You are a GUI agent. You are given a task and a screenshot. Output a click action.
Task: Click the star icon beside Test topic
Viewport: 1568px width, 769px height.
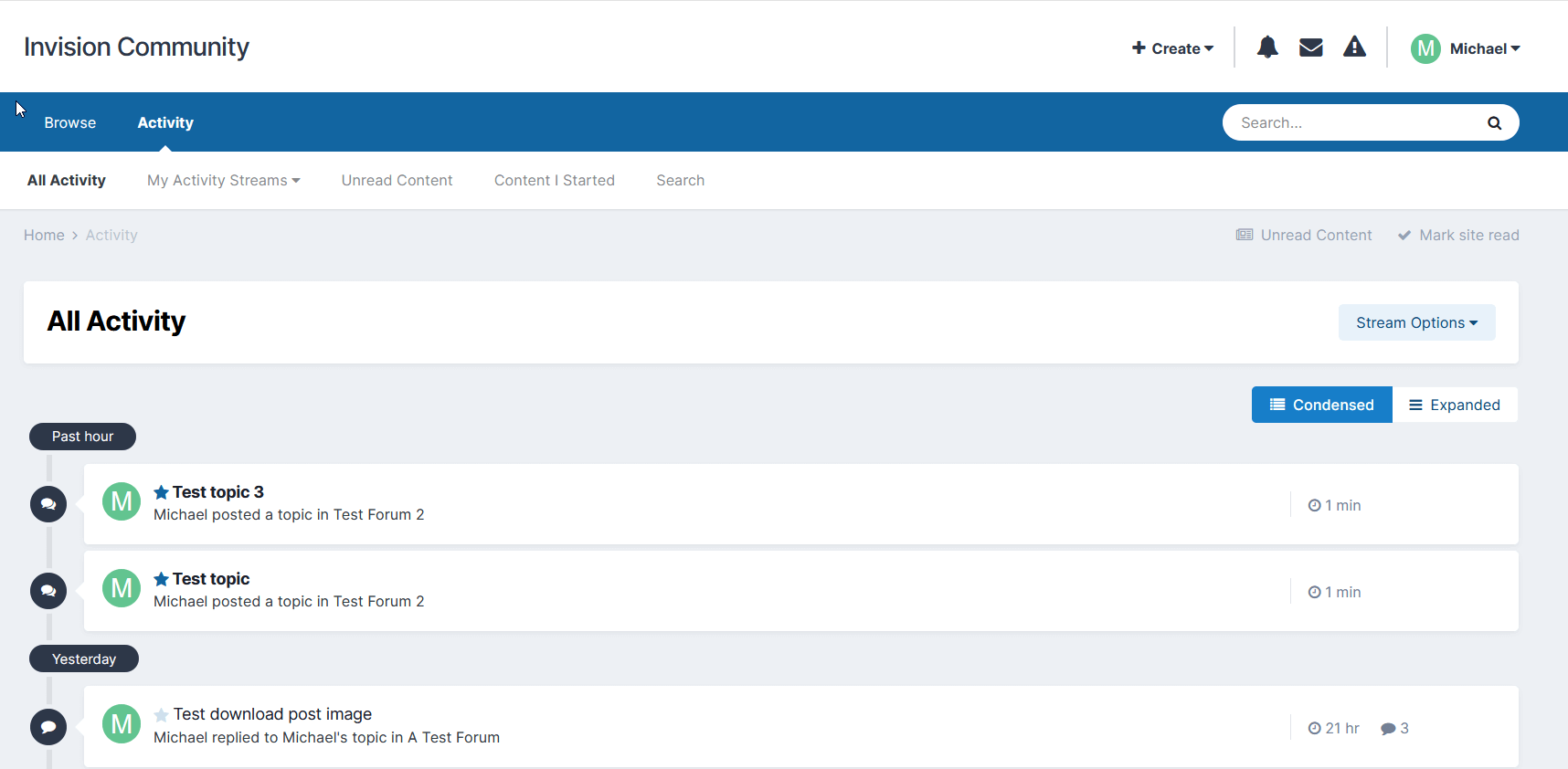click(x=161, y=579)
